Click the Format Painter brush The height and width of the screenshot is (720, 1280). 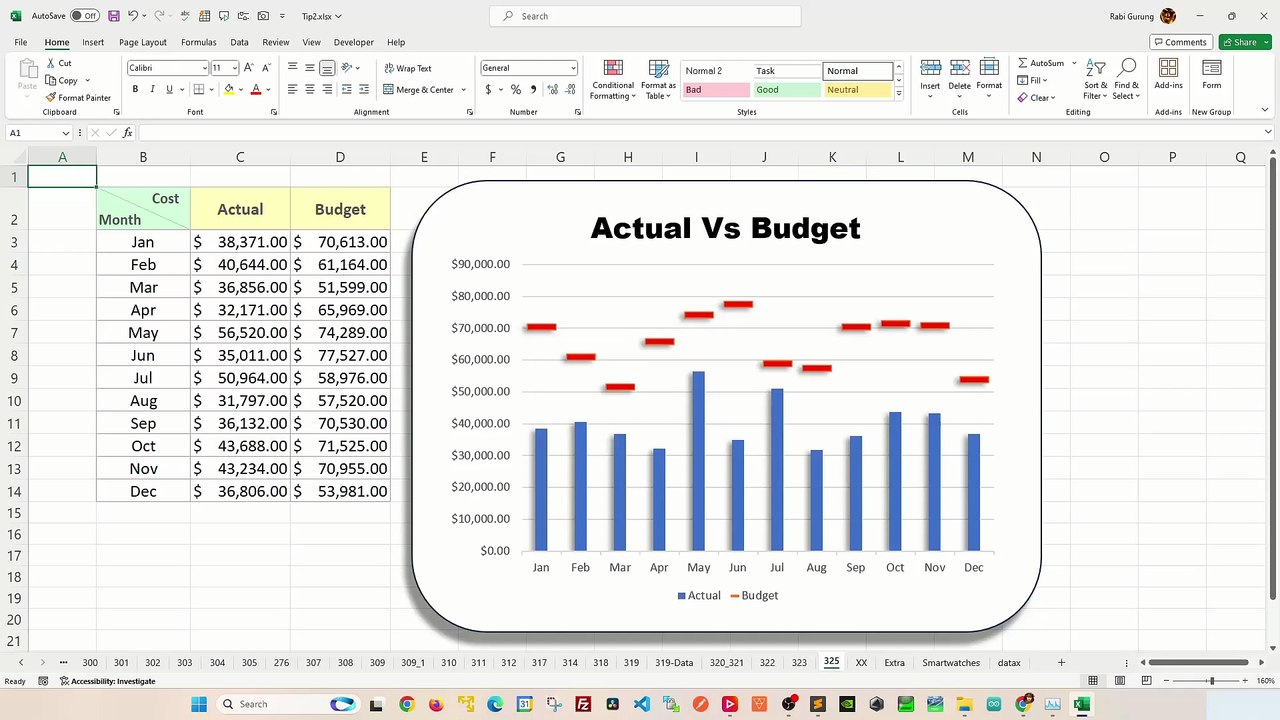point(51,97)
